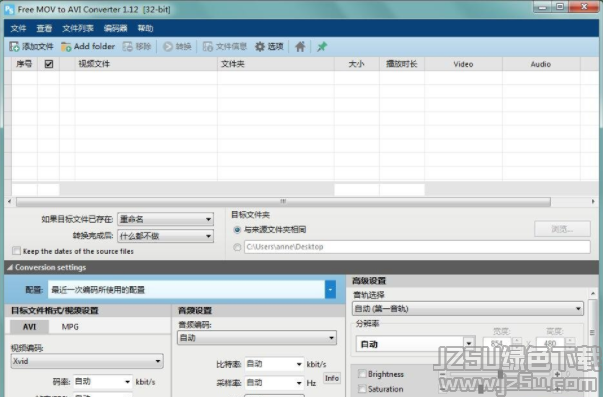This screenshot has height=397, width=603.
Task: Open the 音频编码 dropdown
Action: (257, 338)
